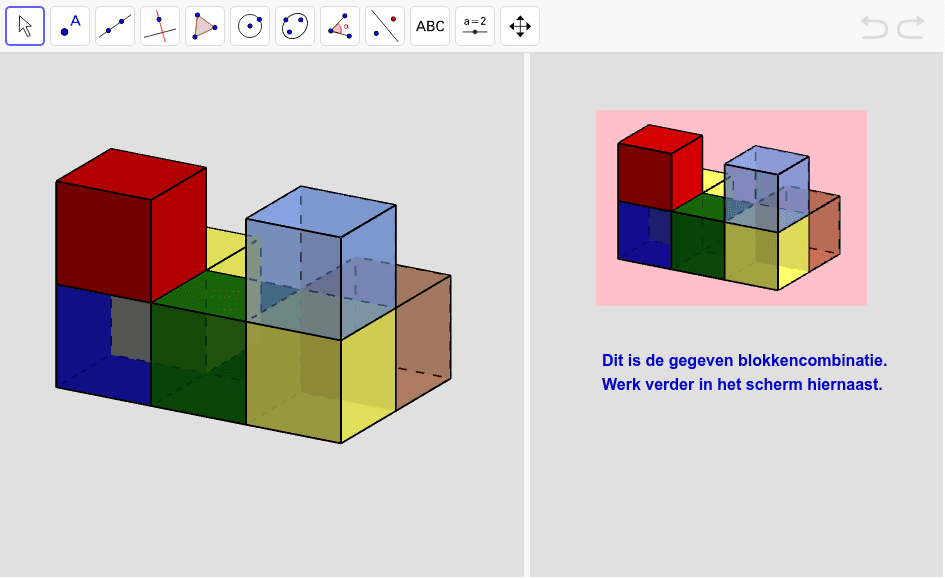The image size is (945, 579).
Task: Select the Reflect about line tool
Action: (x=385, y=26)
